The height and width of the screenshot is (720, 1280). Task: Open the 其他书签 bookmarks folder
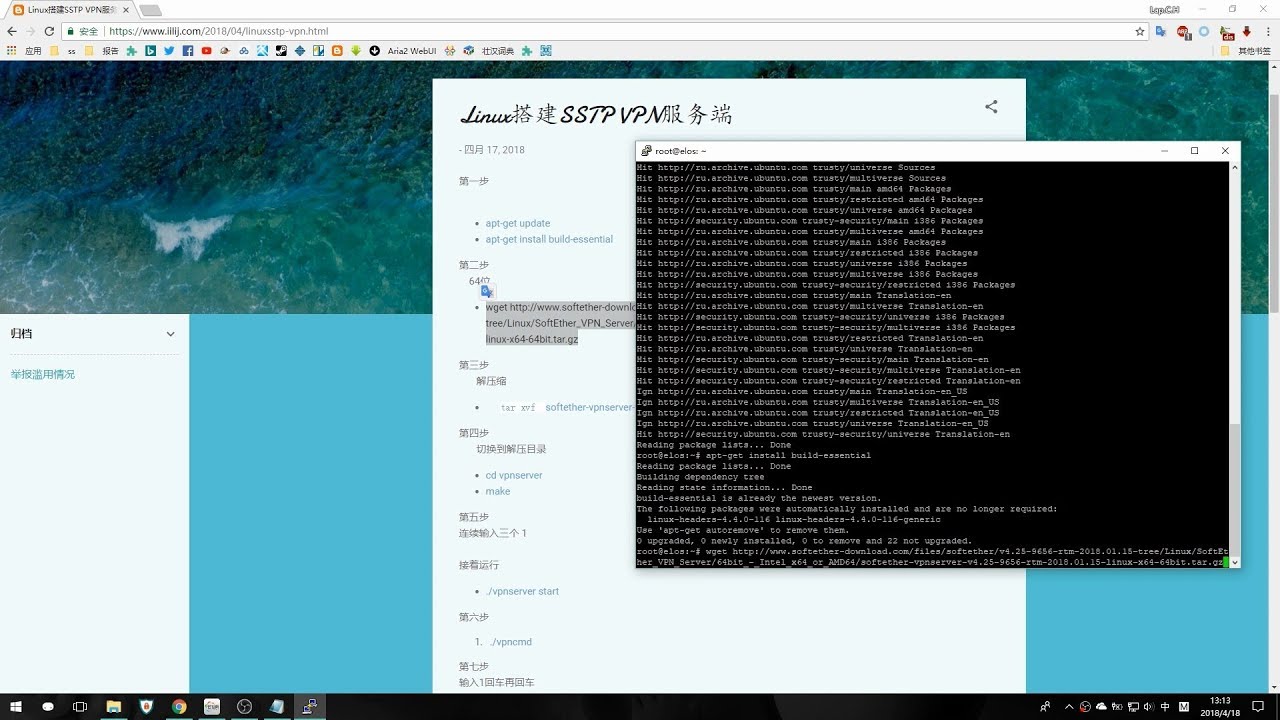click(x=1245, y=50)
